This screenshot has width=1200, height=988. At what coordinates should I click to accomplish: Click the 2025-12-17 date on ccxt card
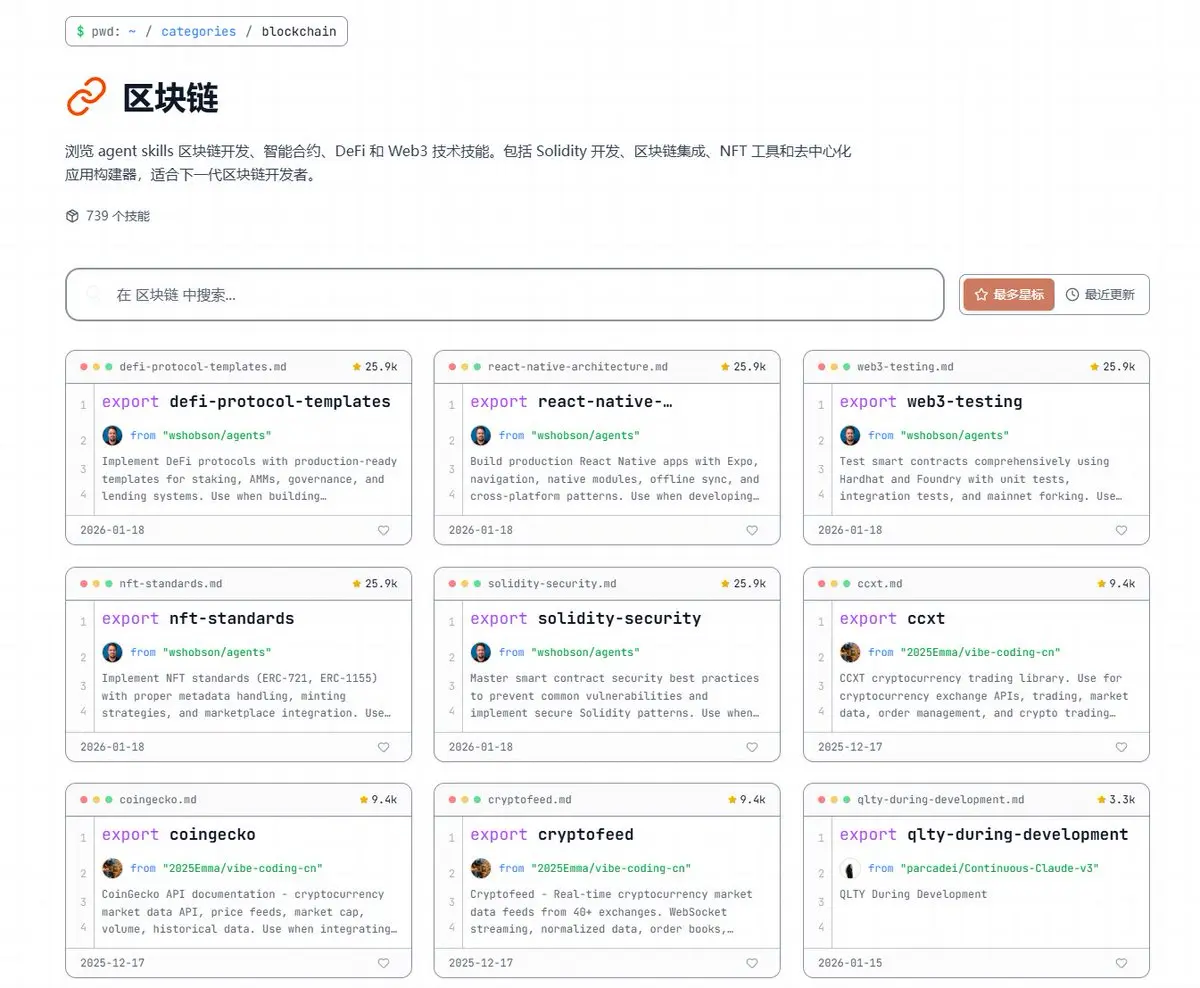pyautogui.click(x=850, y=747)
